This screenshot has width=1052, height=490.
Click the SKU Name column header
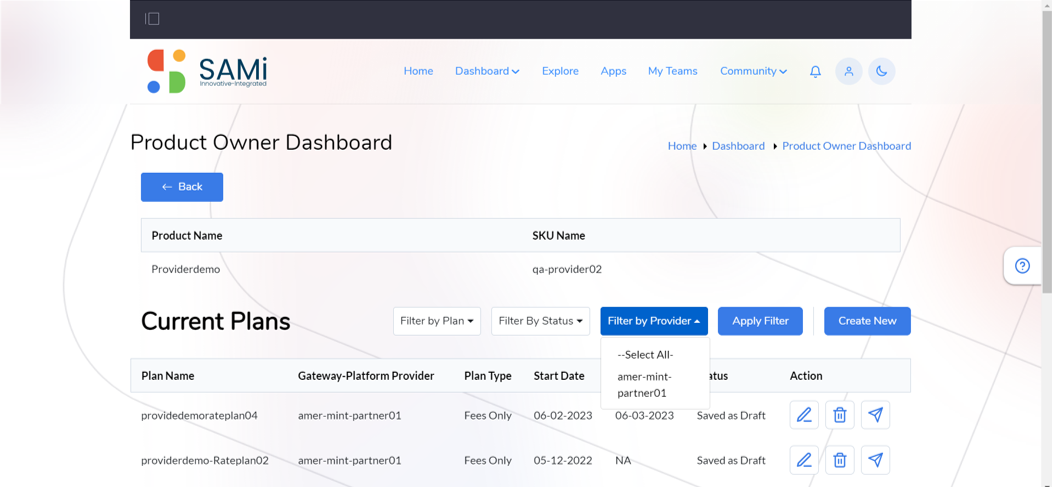[559, 236]
